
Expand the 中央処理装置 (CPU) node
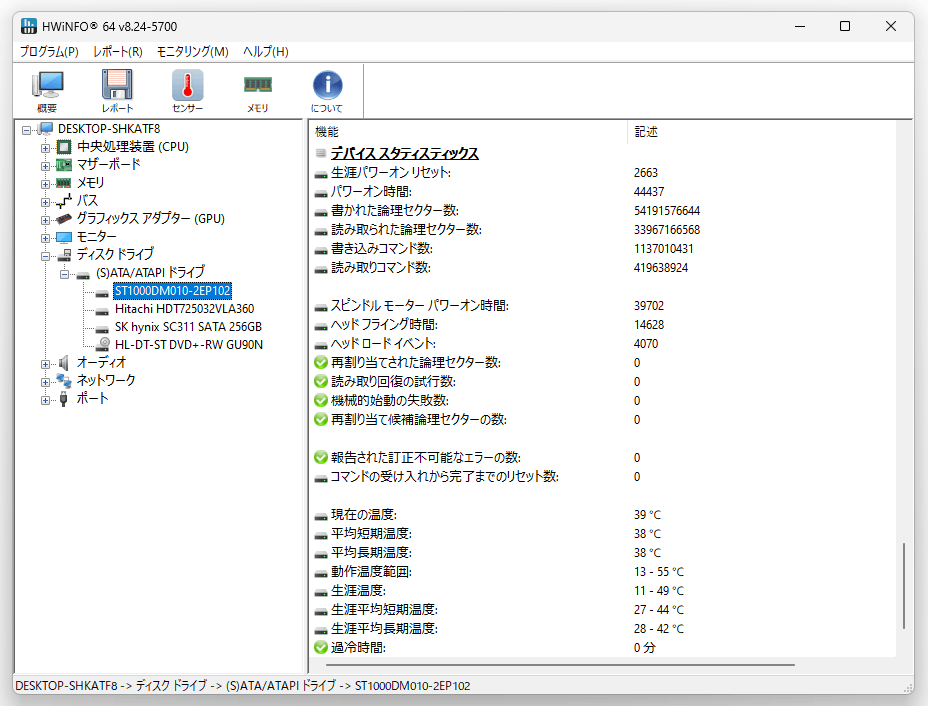pos(45,147)
